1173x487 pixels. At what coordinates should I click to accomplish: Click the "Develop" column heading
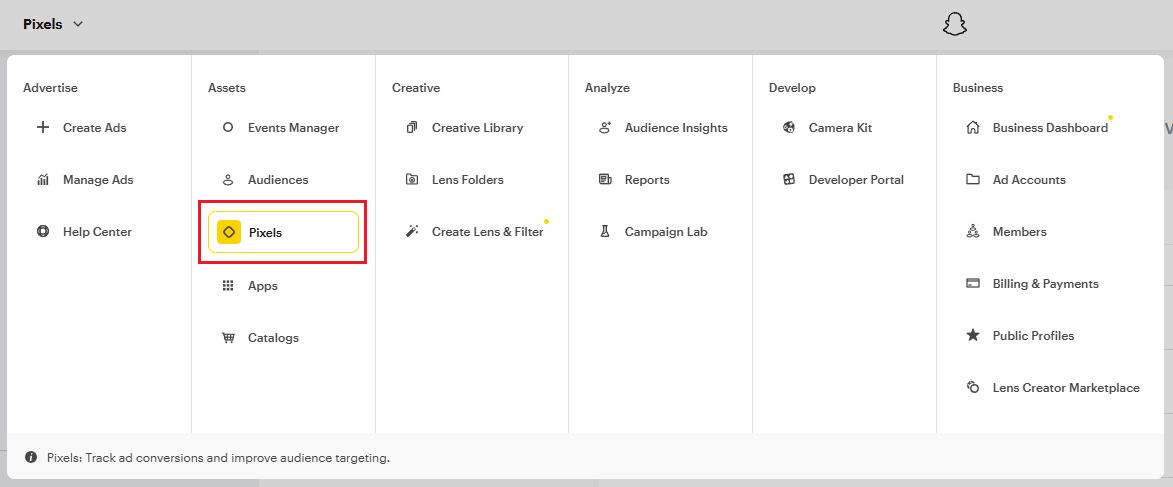(792, 88)
